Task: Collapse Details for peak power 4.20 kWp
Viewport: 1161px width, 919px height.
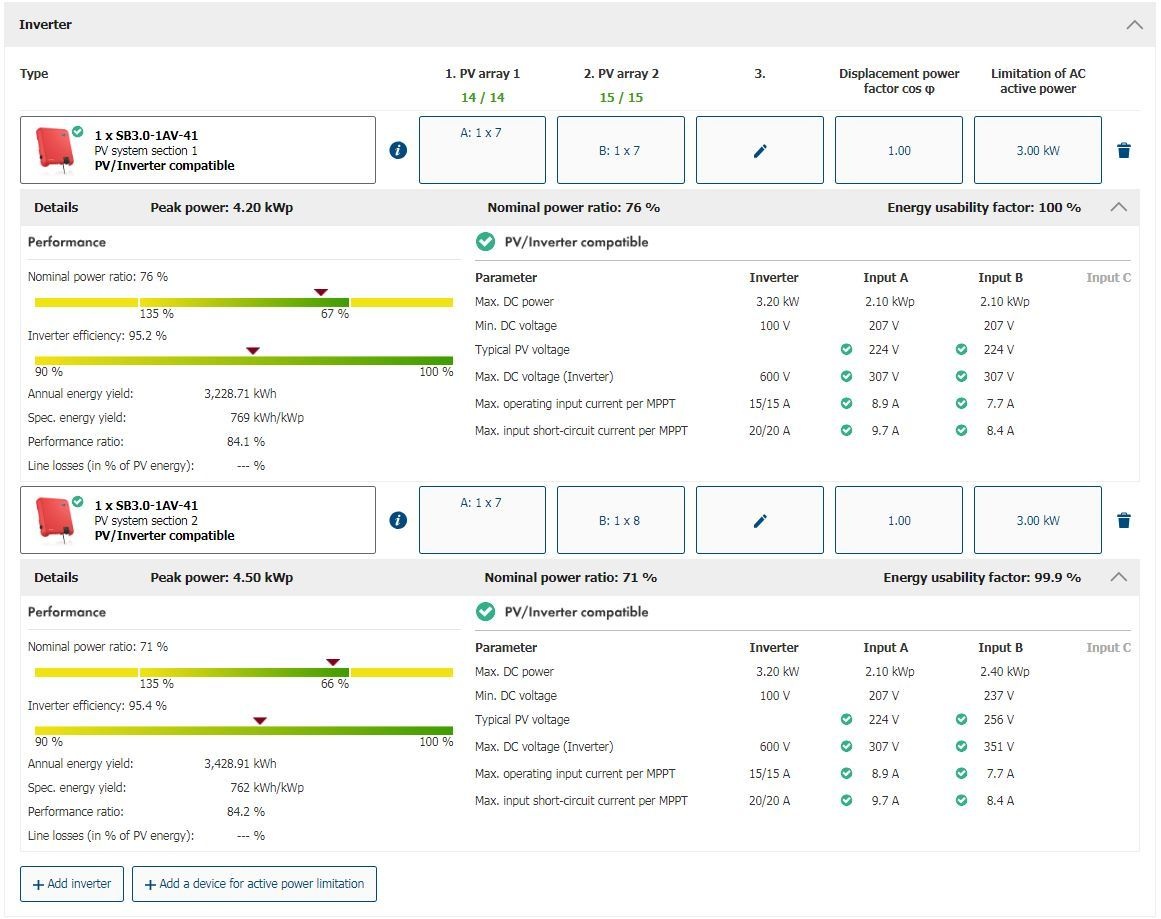Action: pyautogui.click(x=1119, y=207)
